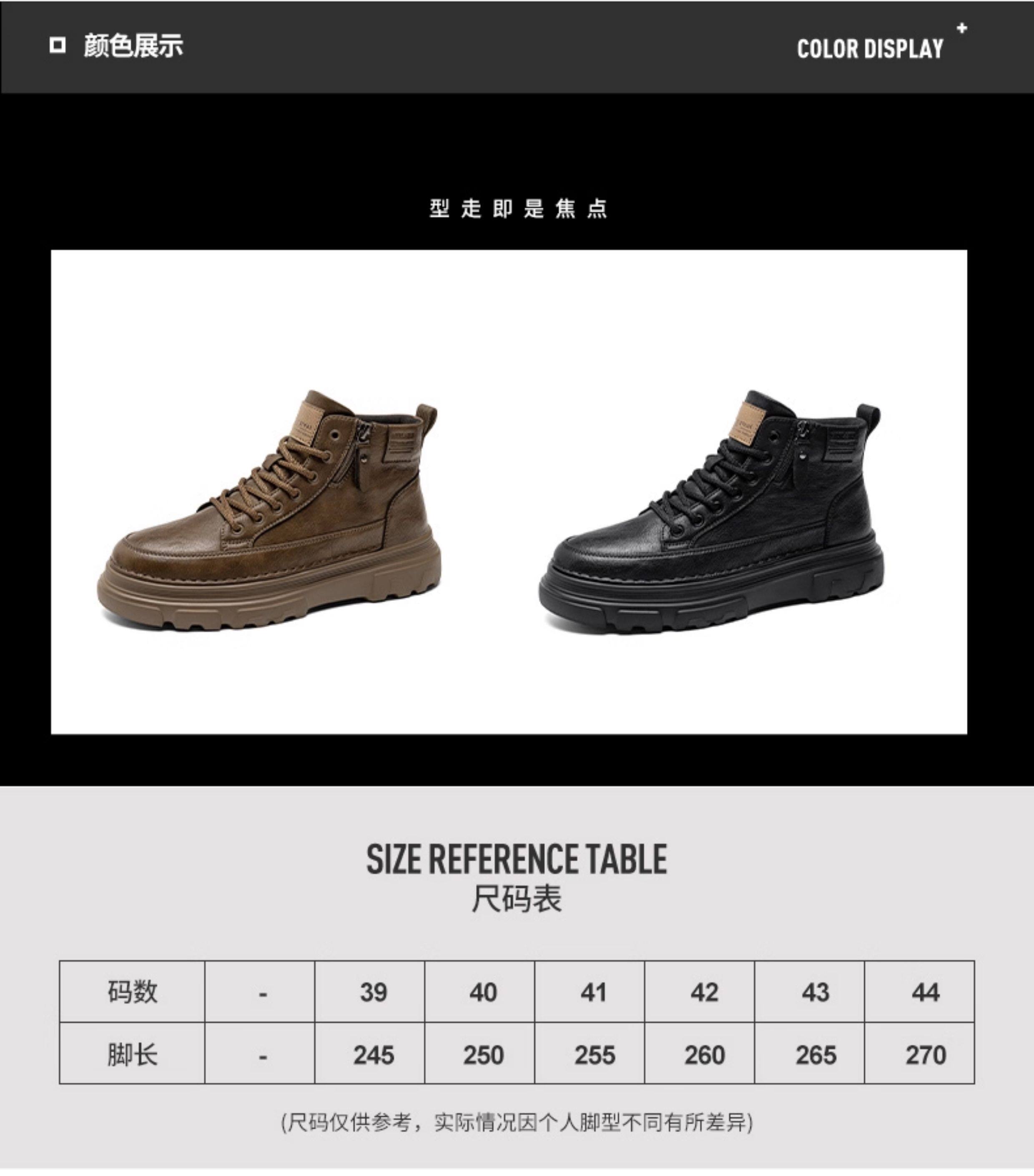Screen dimensions: 1034x1176
Task: Select the 颜色展示 section title
Action: pos(133,45)
